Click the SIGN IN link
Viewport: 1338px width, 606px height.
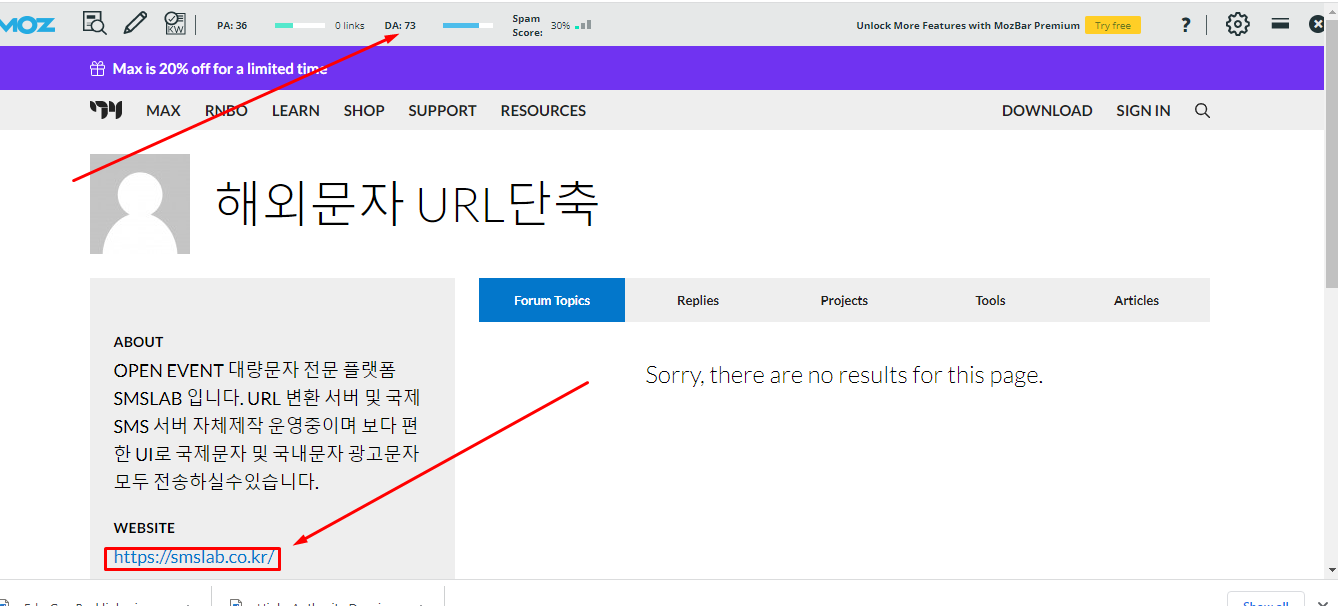click(1143, 110)
